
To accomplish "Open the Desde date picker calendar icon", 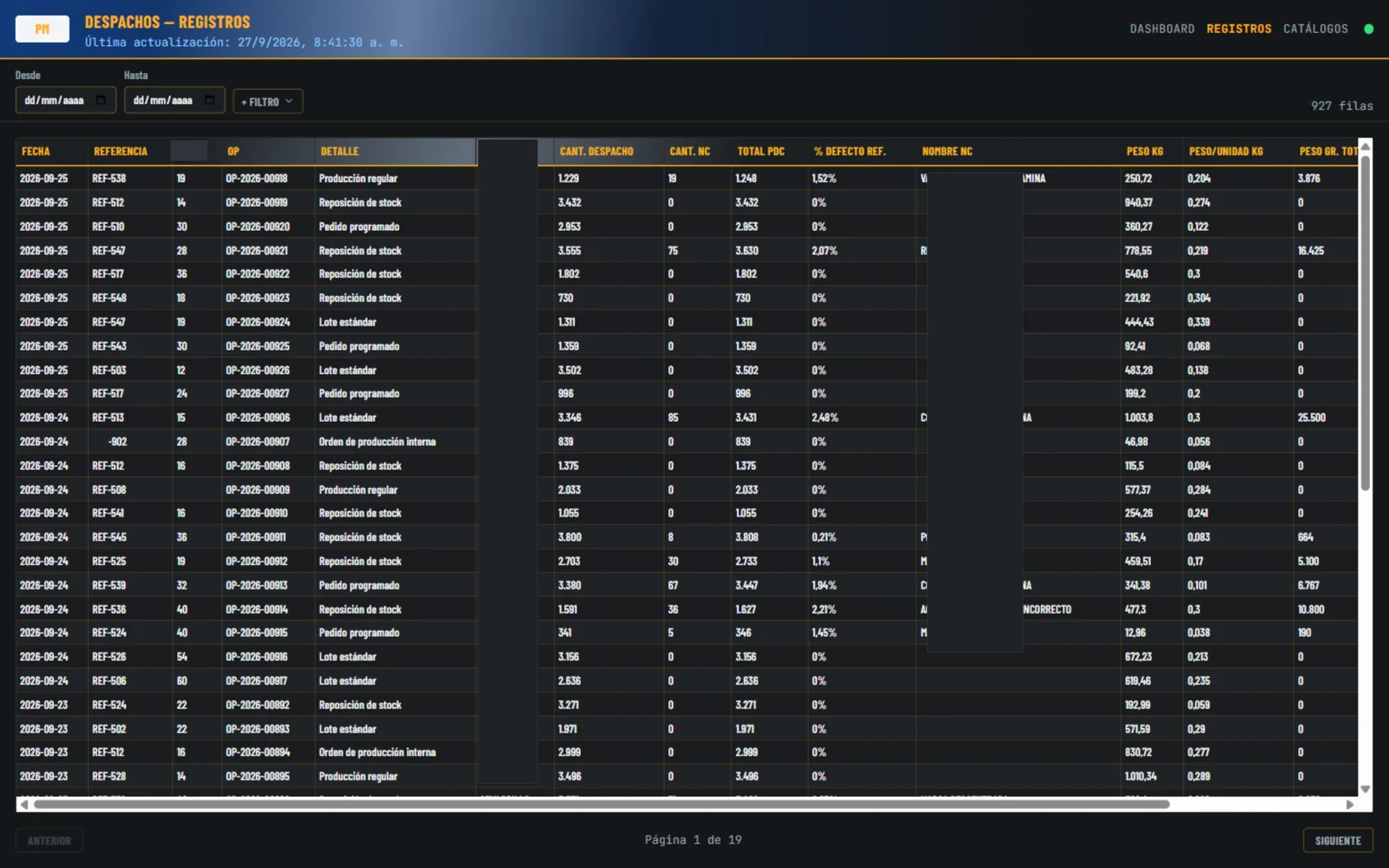I will point(101,101).
